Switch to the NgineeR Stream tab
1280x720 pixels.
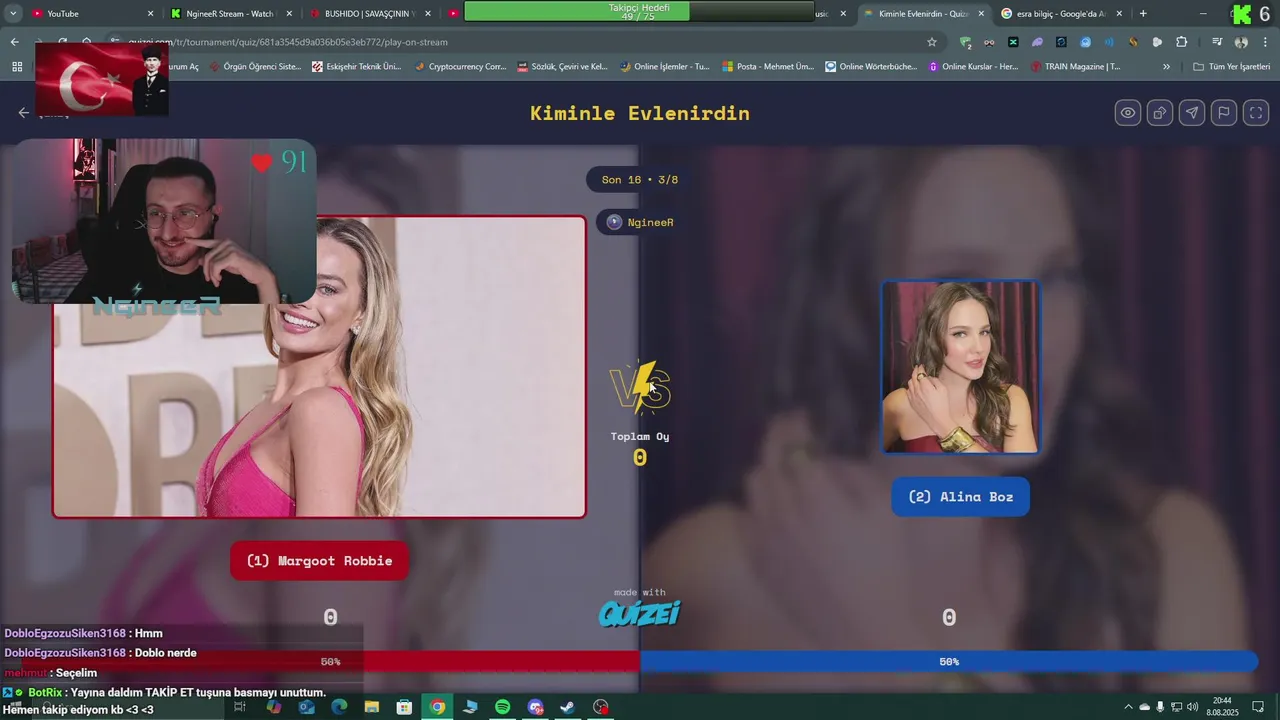coord(229,14)
